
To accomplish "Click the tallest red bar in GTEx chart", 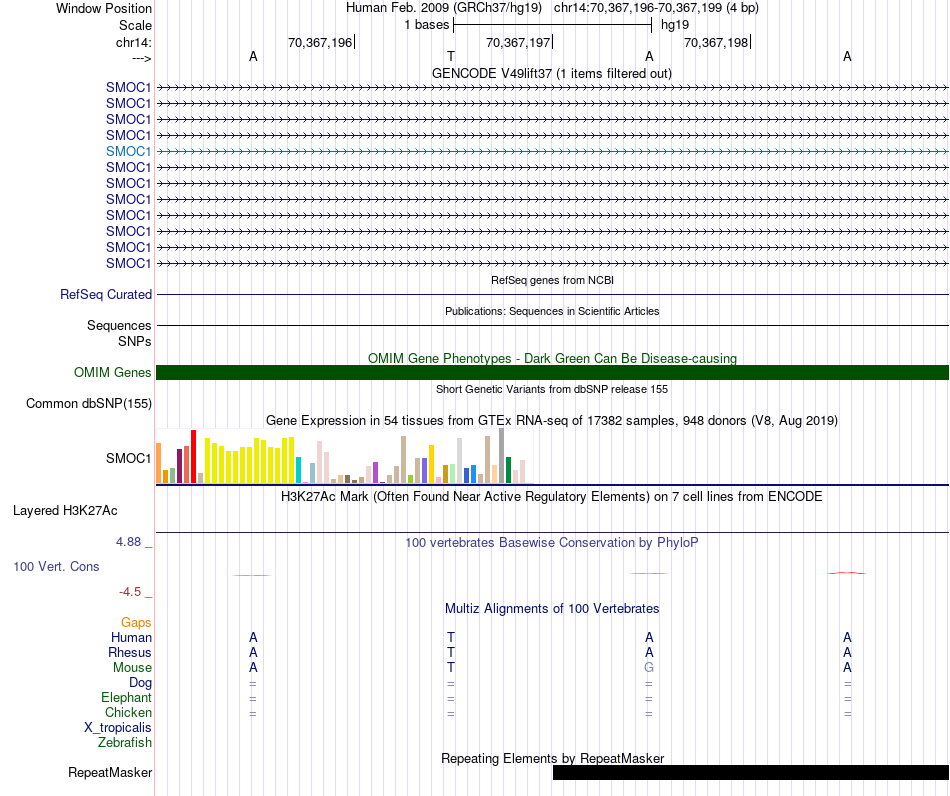I will (193, 457).
